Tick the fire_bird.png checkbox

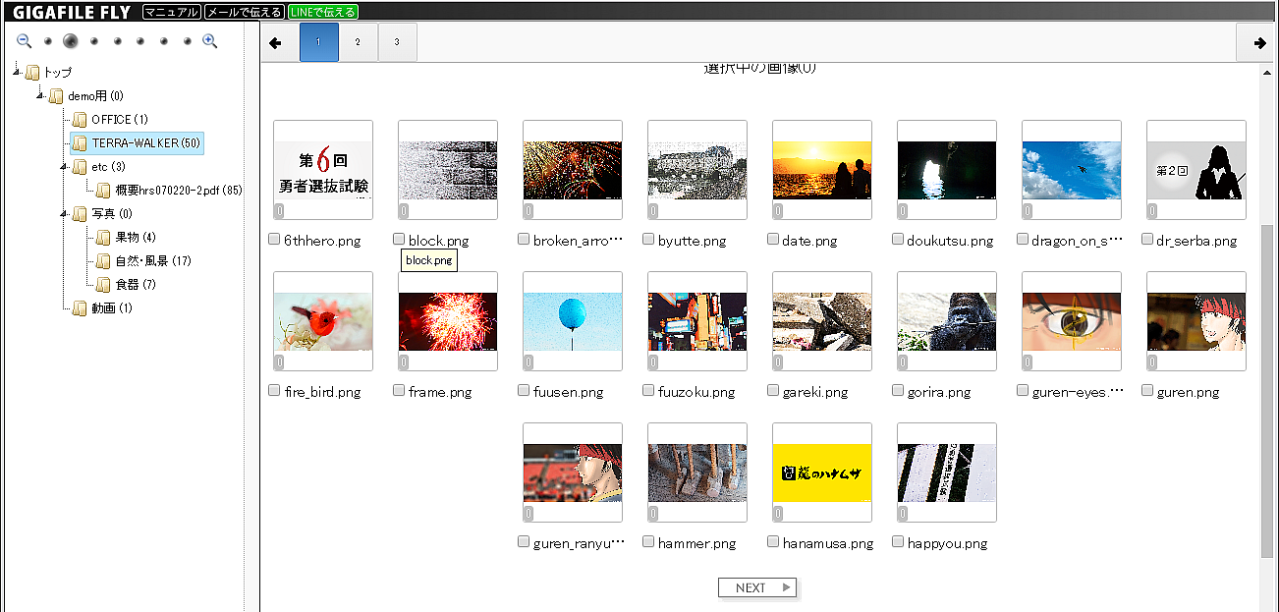click(274, 391)
